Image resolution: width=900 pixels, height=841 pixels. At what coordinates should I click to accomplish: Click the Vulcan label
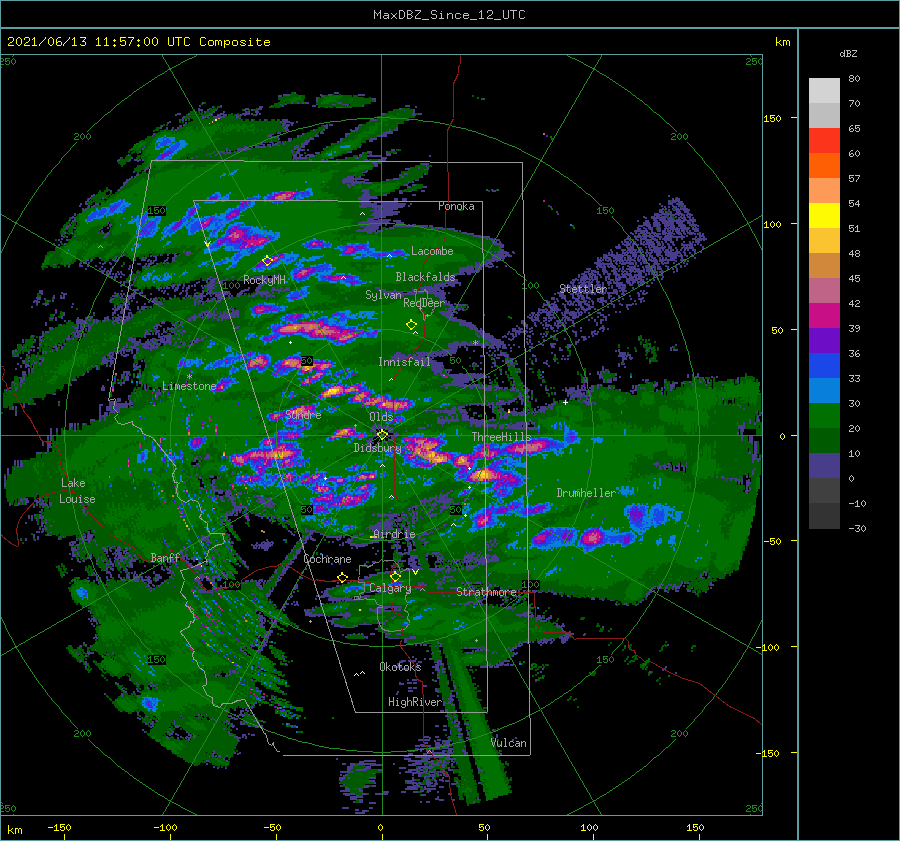point(509,743)
